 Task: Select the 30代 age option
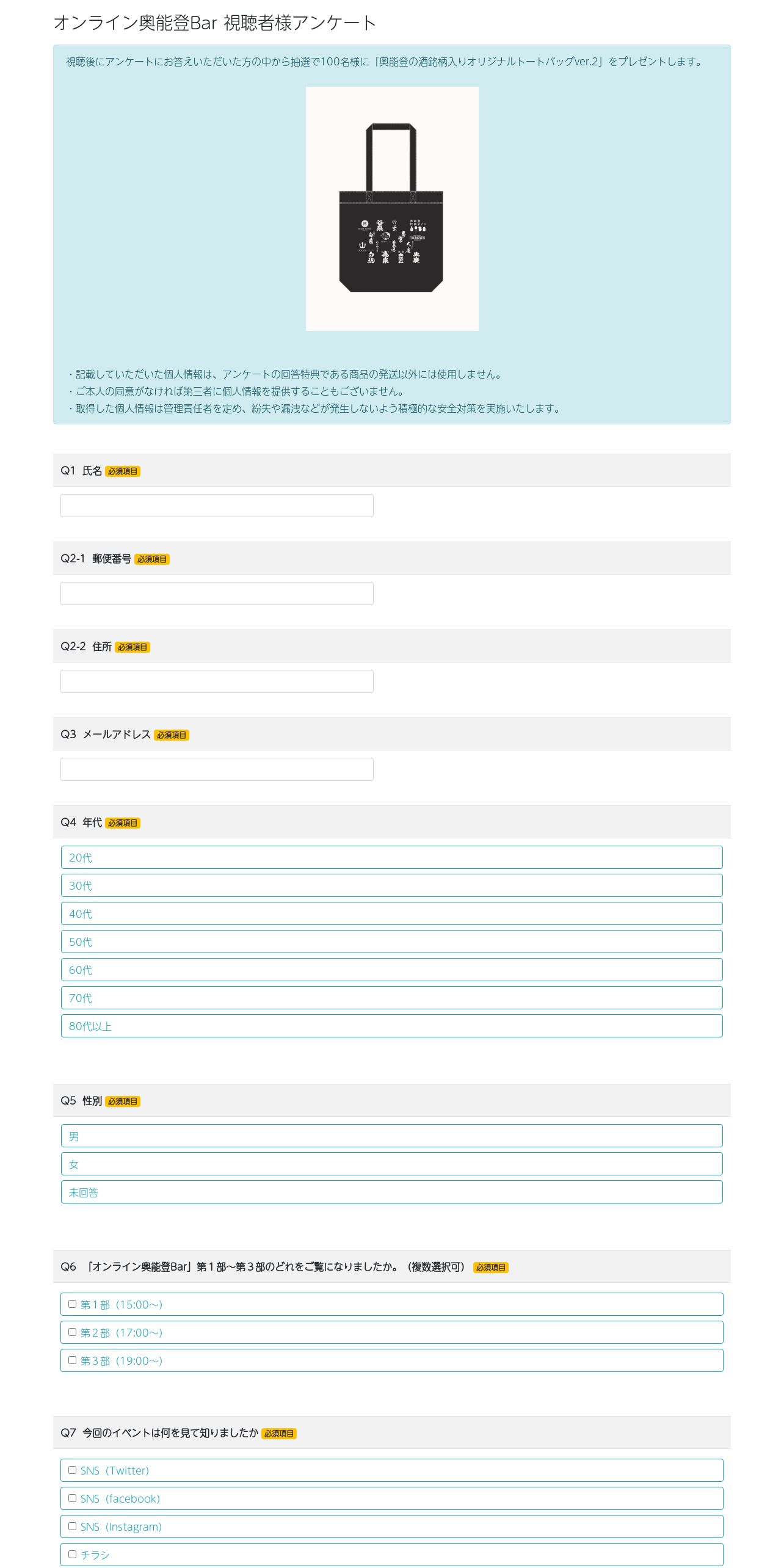click(392, 885)
